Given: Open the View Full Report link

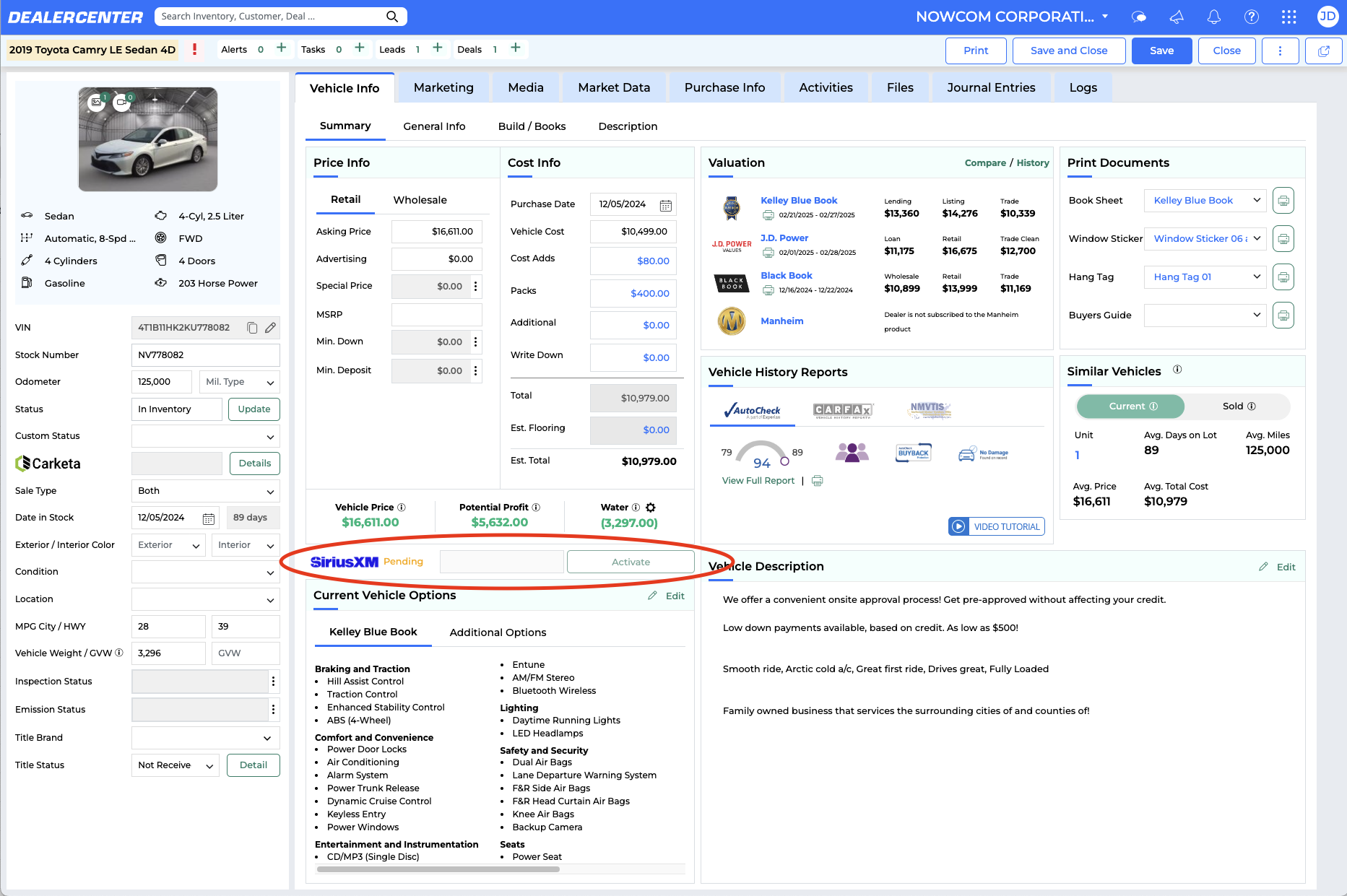Looking at the screenshot, I should (758, 481).
